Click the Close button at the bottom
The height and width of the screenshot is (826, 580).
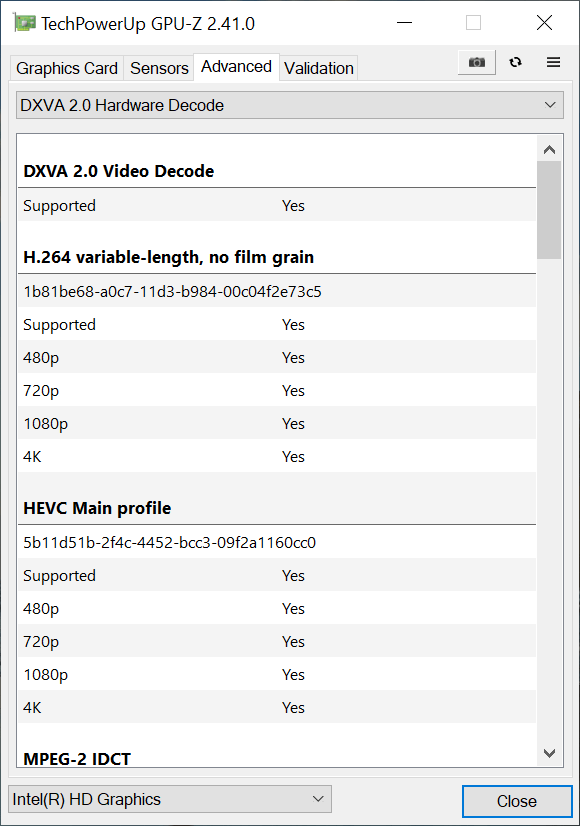tap(517, 801)
